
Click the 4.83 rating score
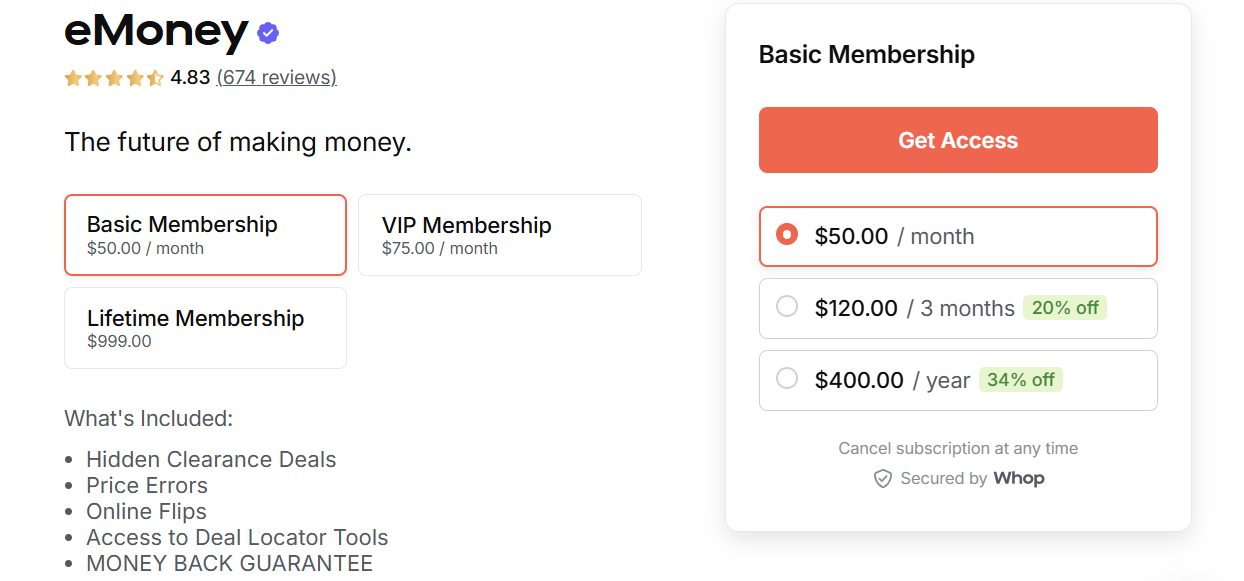(188, 77)
